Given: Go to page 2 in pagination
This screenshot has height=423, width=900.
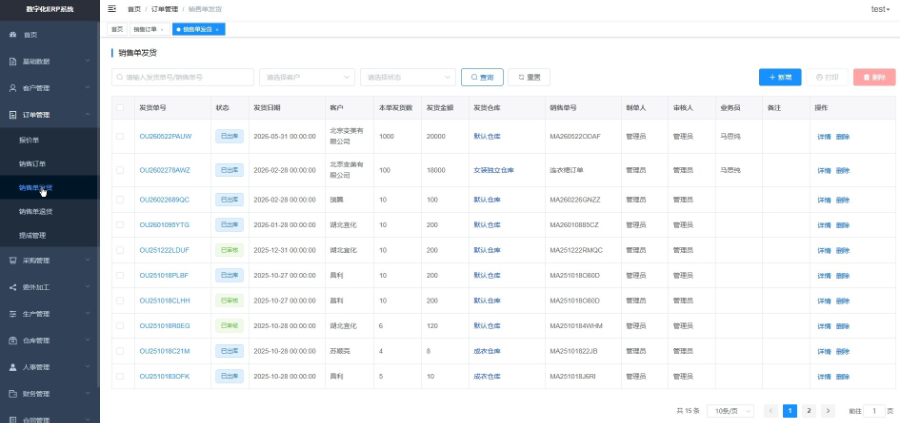Looking at the screenshot, I should (x=809, y=410).
